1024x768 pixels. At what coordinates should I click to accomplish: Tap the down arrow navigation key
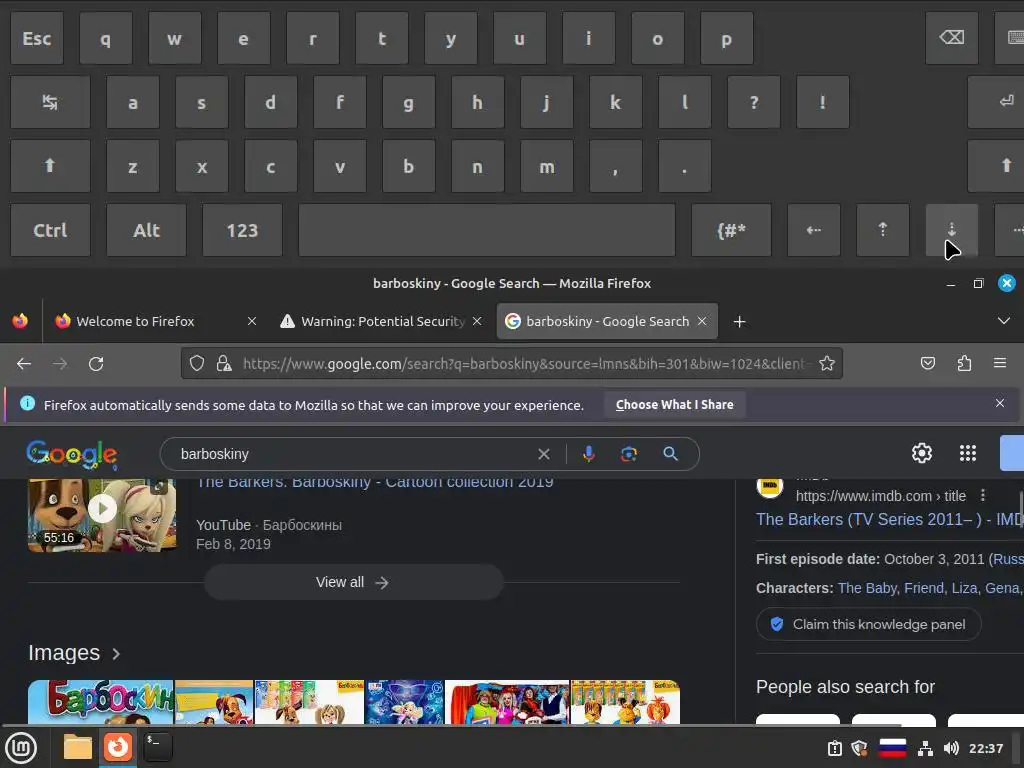tap(952, 230)
